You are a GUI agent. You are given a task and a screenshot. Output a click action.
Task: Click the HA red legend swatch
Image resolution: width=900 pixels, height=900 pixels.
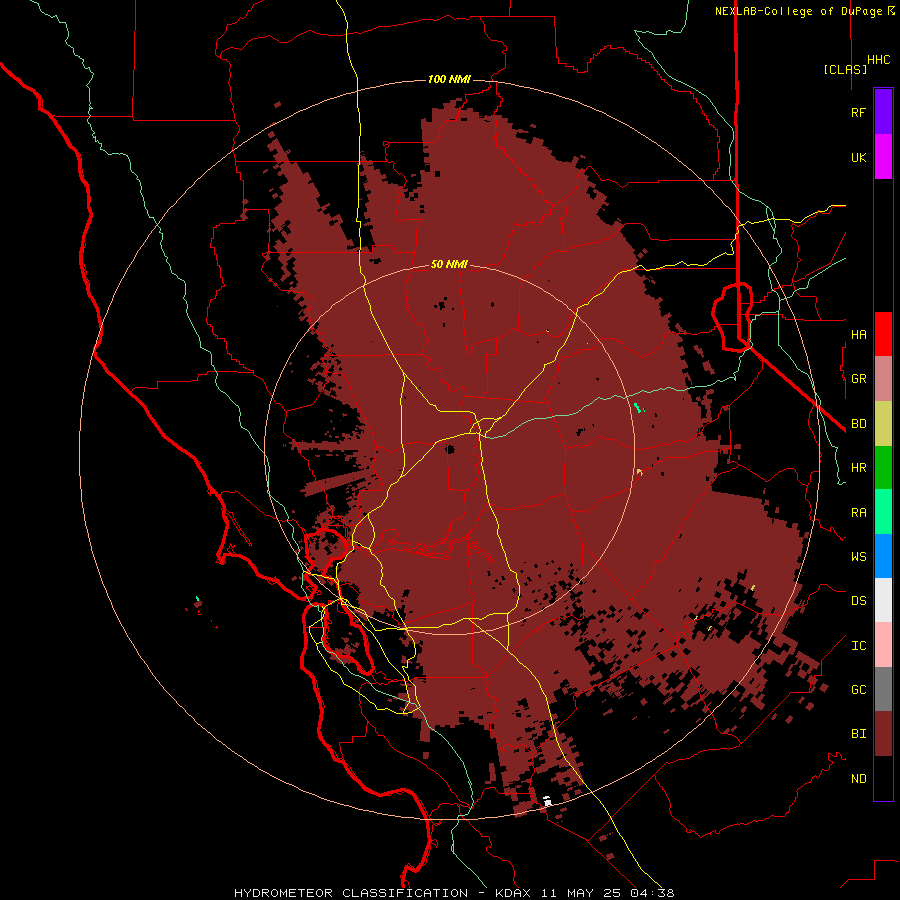pos(883,334)
